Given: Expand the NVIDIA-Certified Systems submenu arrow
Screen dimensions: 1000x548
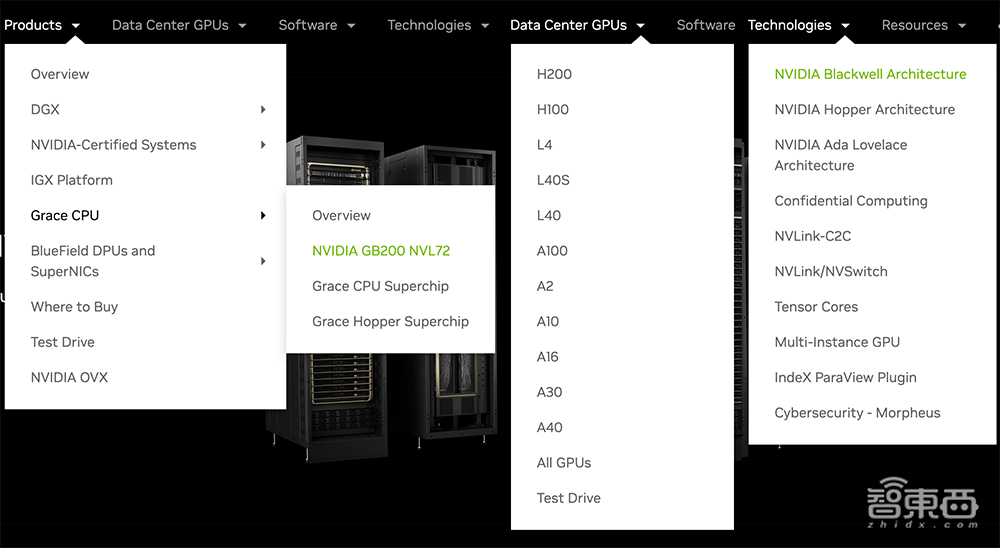Looking at the screenshot, I should click(x=263, y=145).
